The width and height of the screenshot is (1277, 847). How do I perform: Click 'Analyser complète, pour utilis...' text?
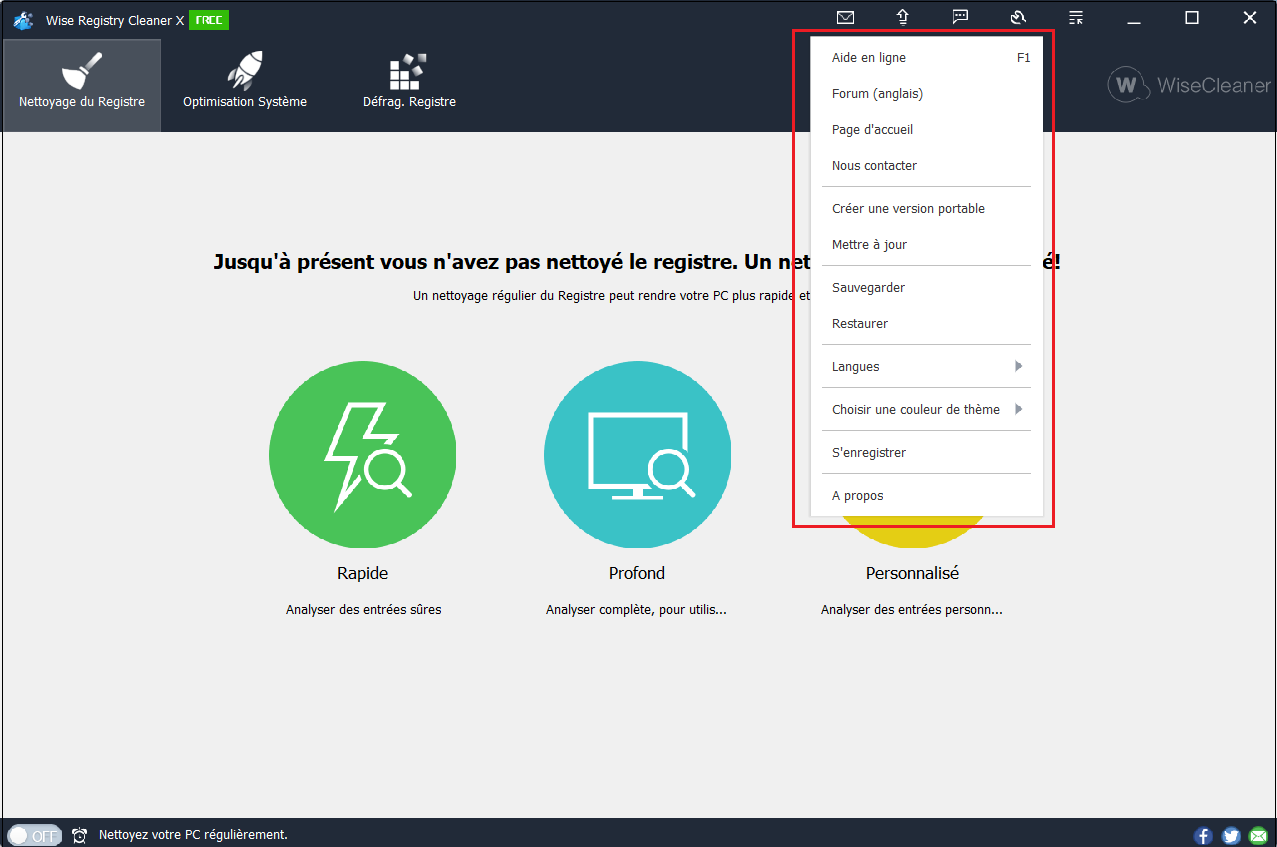tap(636, 610)
